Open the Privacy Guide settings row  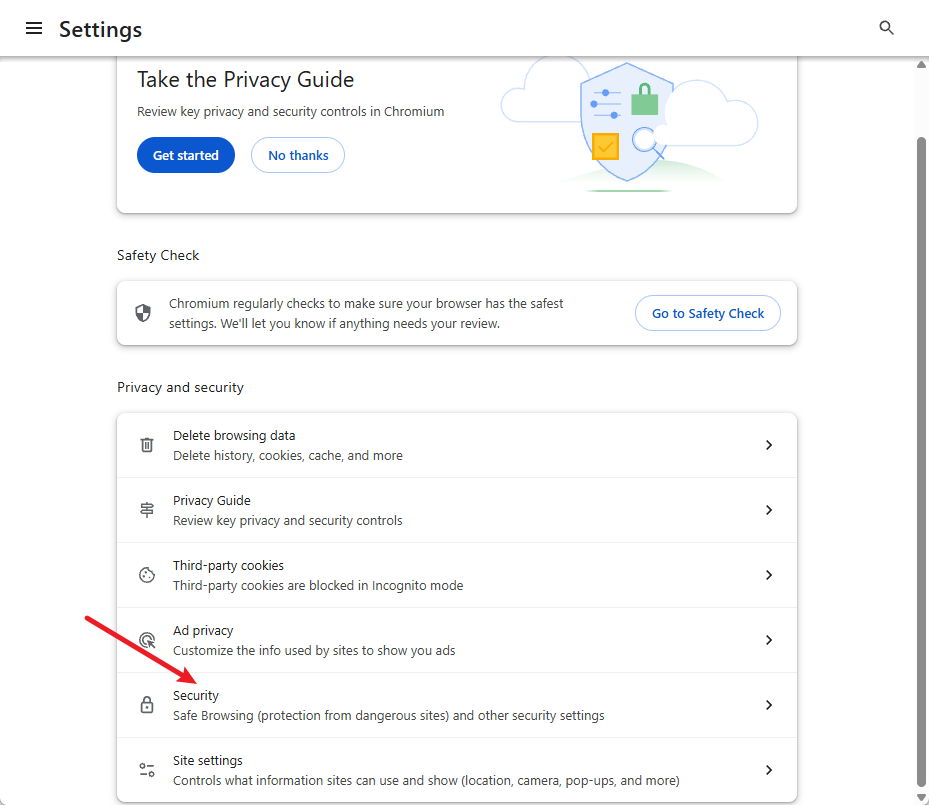[457, 510]
